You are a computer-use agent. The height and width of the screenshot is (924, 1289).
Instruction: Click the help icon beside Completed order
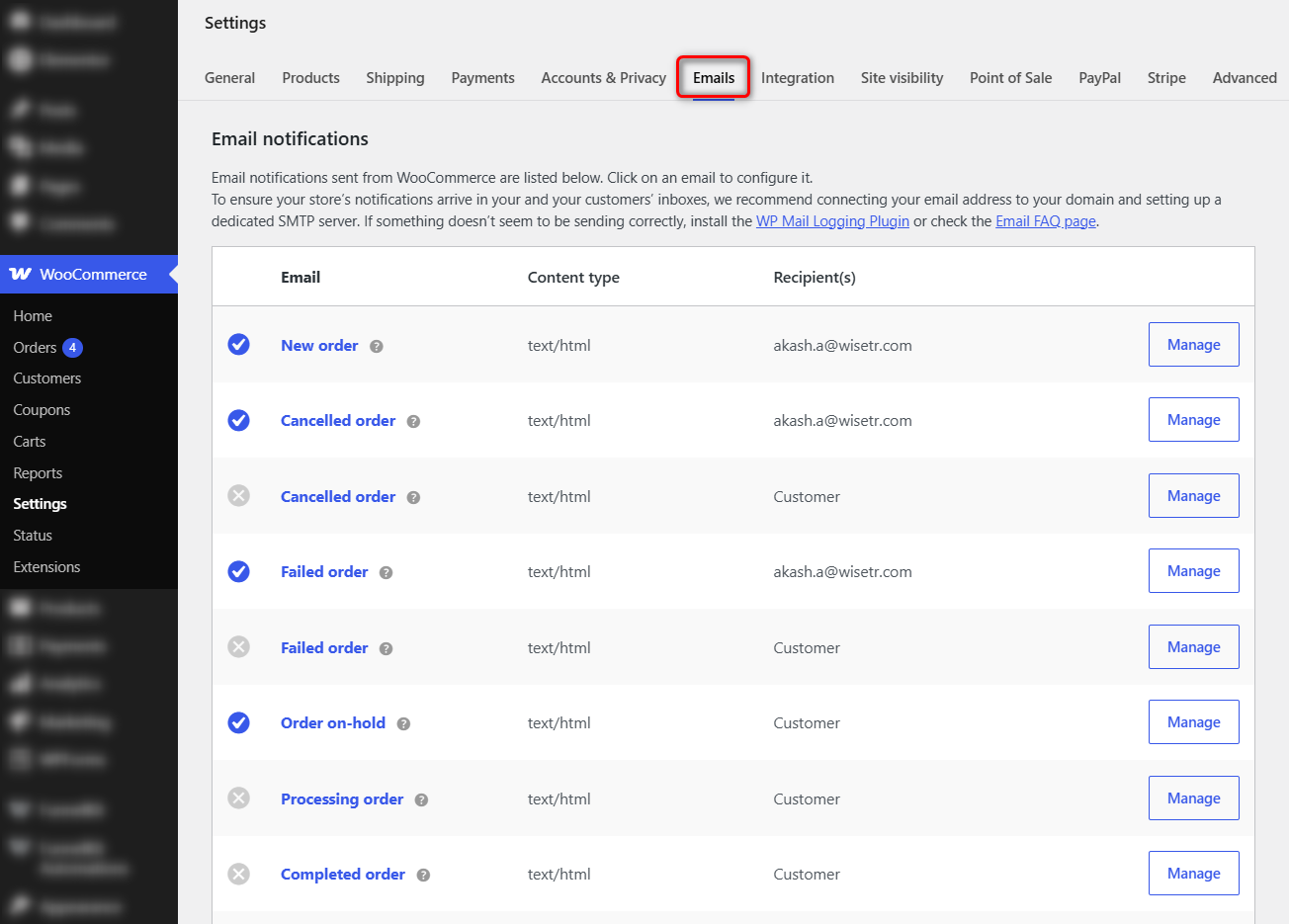point(424,875)
